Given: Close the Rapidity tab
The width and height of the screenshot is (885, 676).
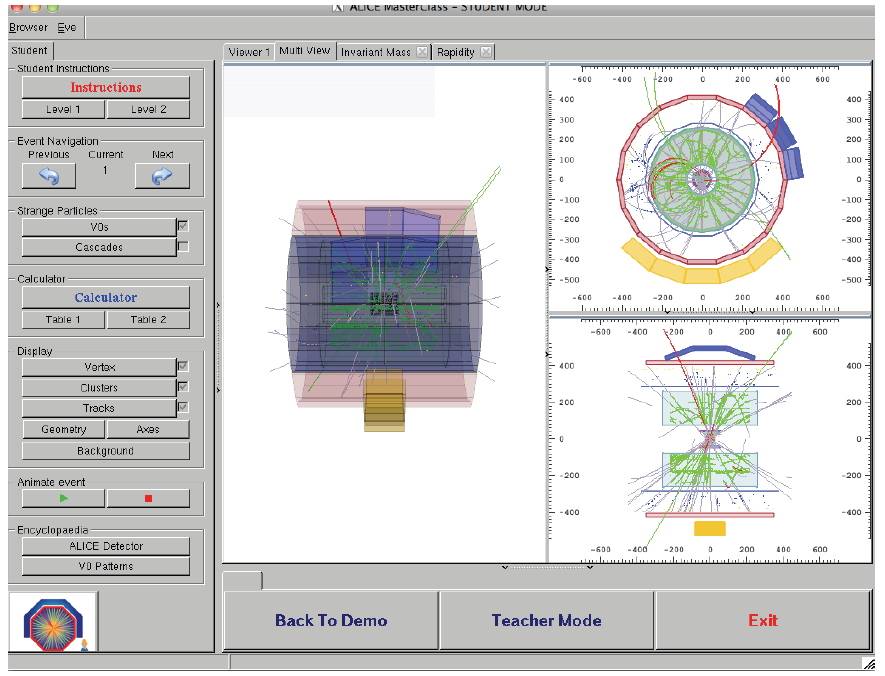Looking at the screenshot, I should tap(485, 51).
